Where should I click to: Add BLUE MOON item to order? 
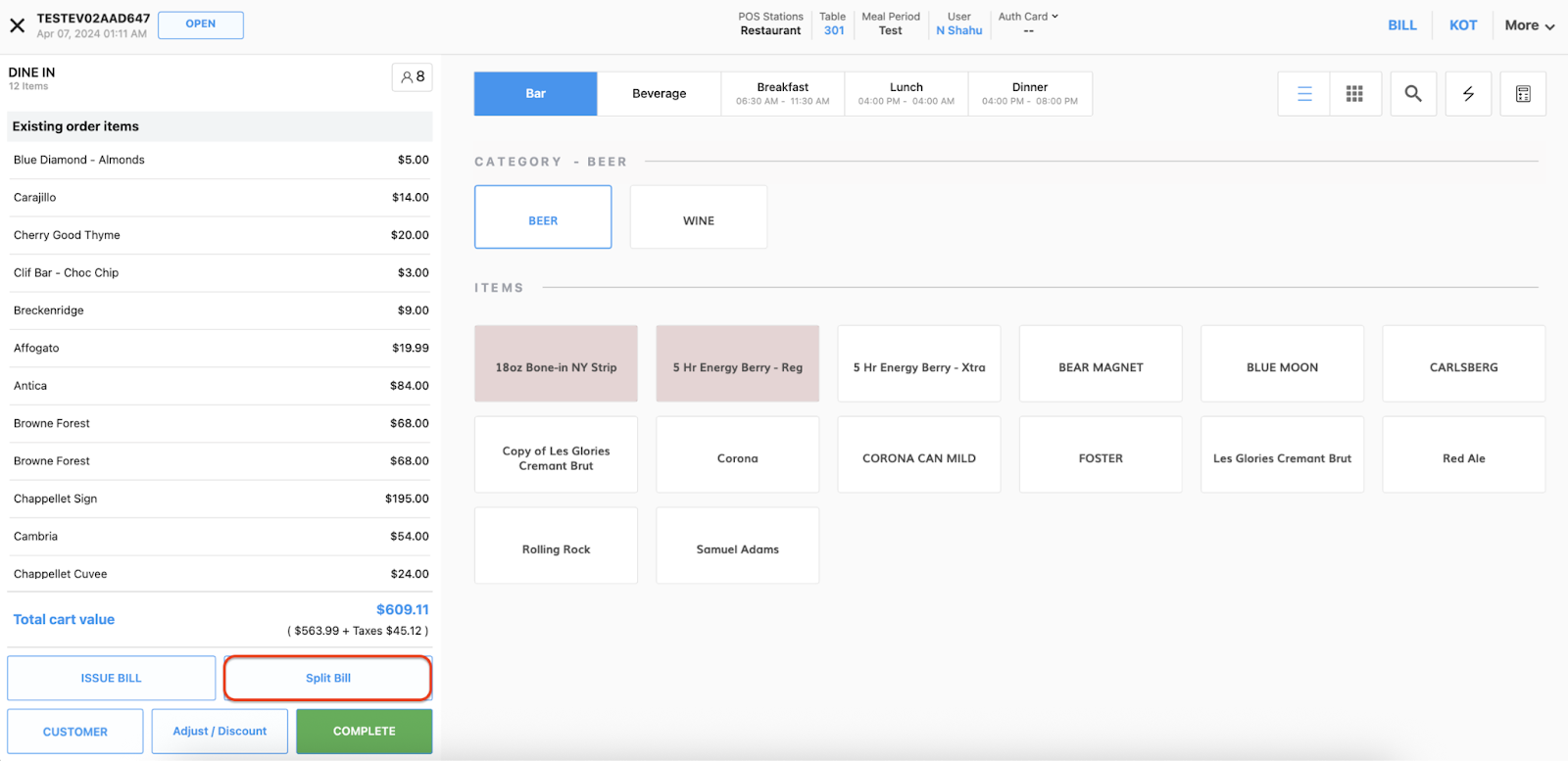point(1281,364)
